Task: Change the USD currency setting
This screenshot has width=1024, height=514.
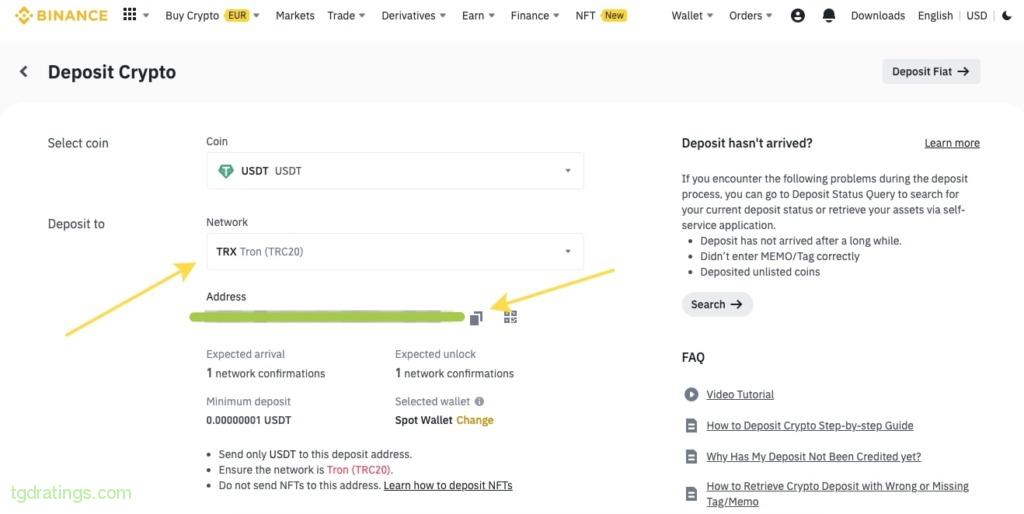Action: pyautogui.click(x=976, y=15)
